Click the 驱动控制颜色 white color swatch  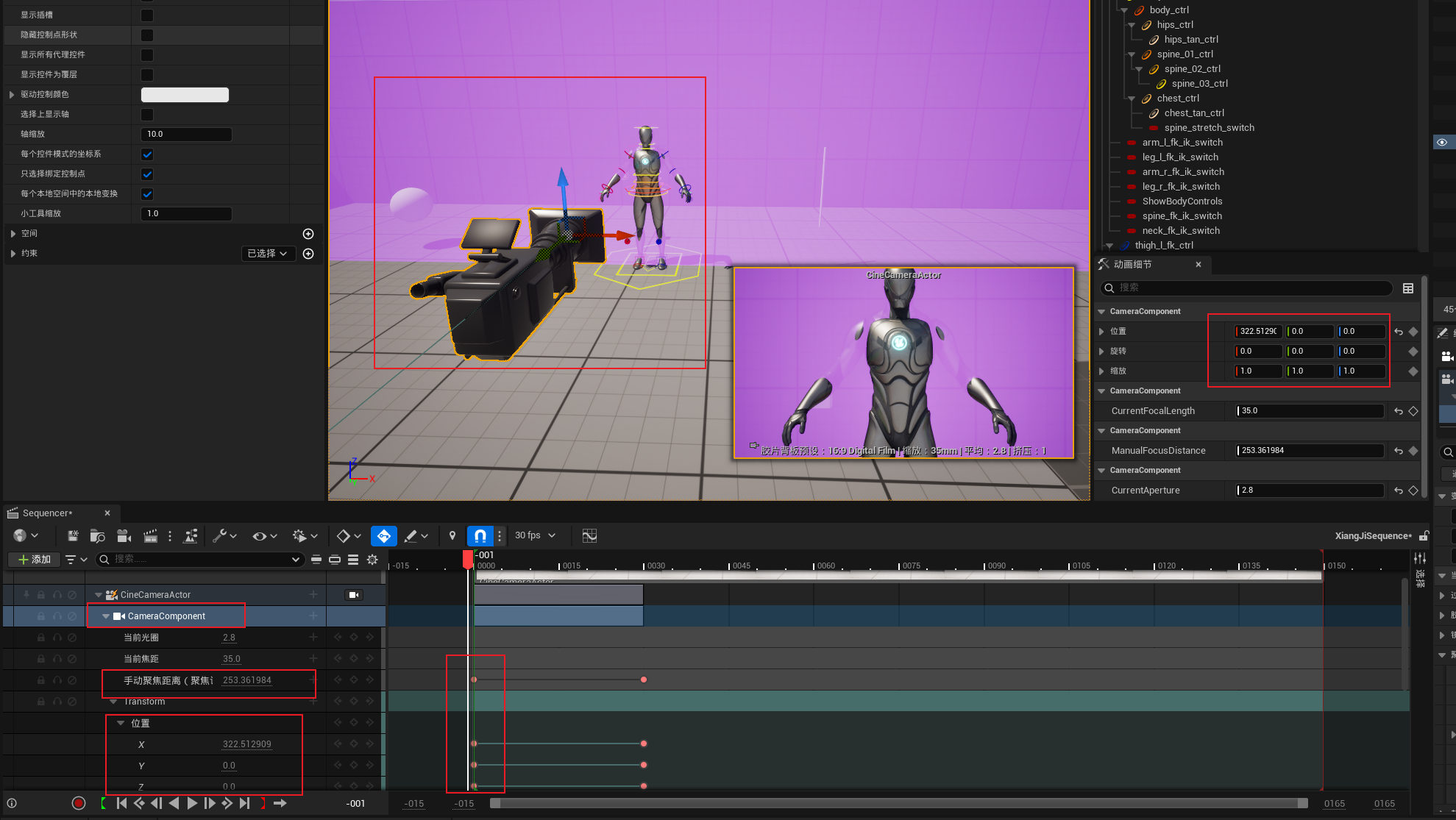[185, 95]
